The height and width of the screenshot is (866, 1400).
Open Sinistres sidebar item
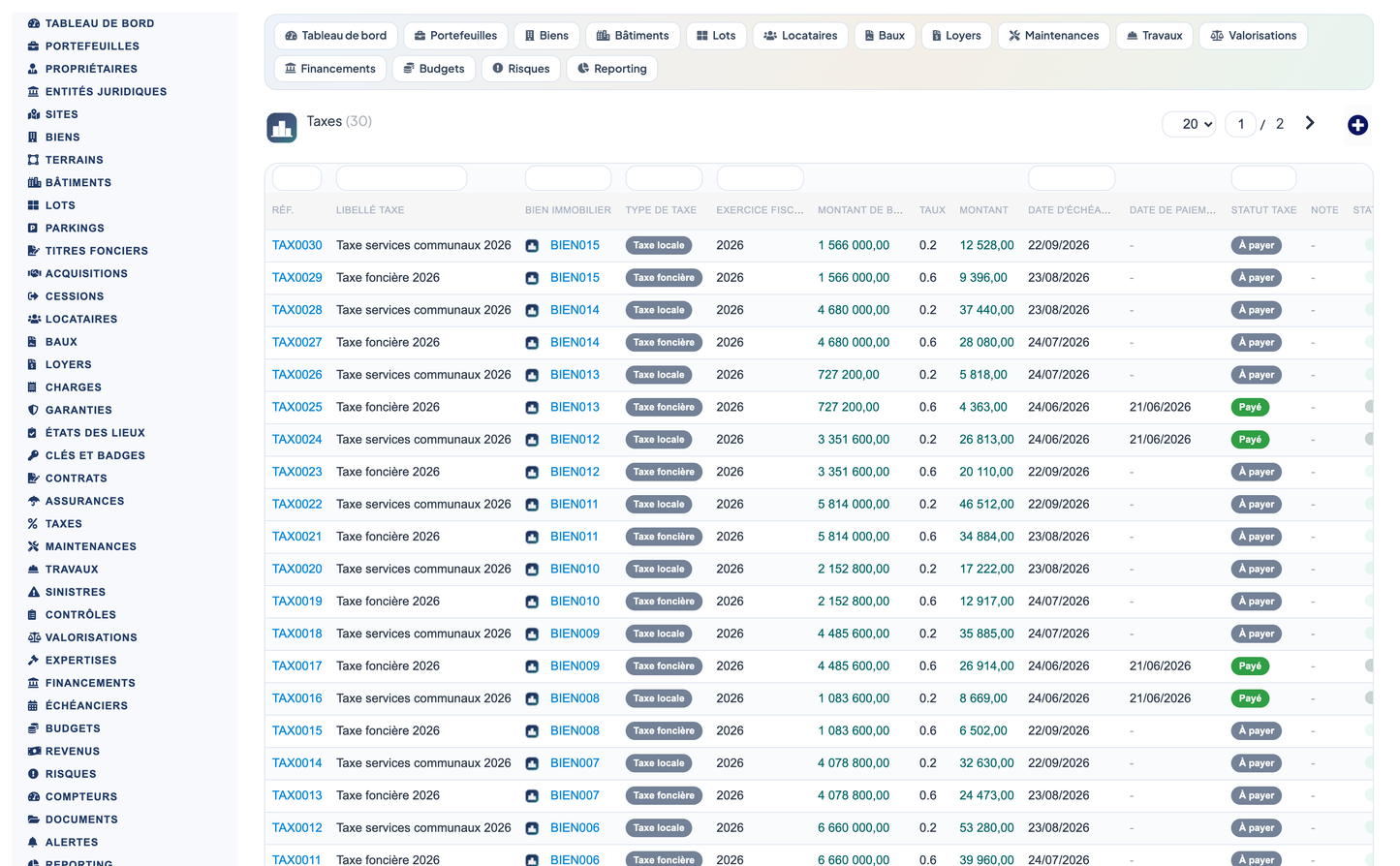pyautogui.click(x=67, y=592)
